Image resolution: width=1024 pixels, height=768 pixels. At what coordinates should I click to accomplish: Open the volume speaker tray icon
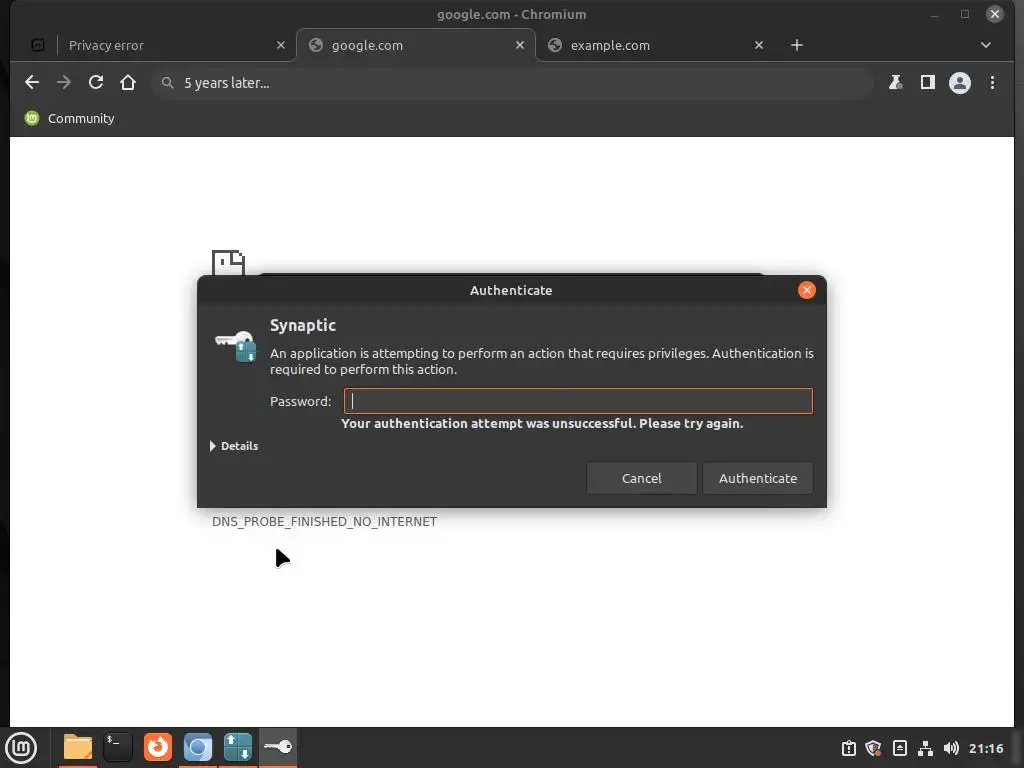951,748
